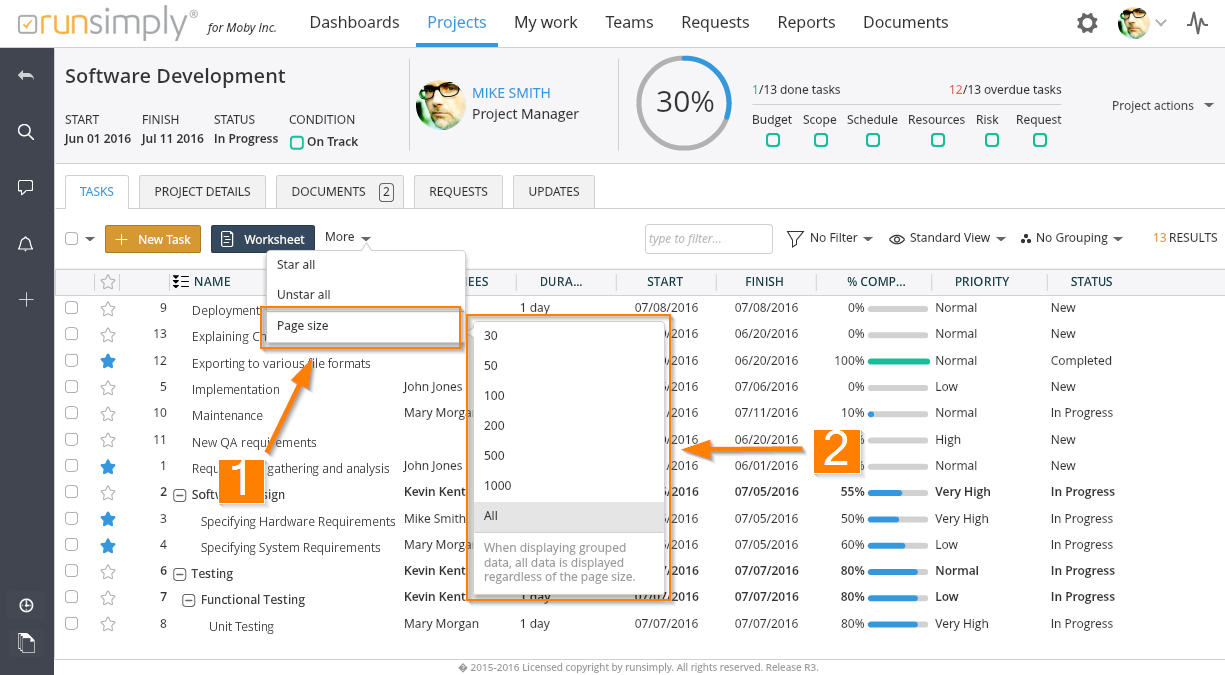Open the No Filter dropdown

click(x=830, y=238)
